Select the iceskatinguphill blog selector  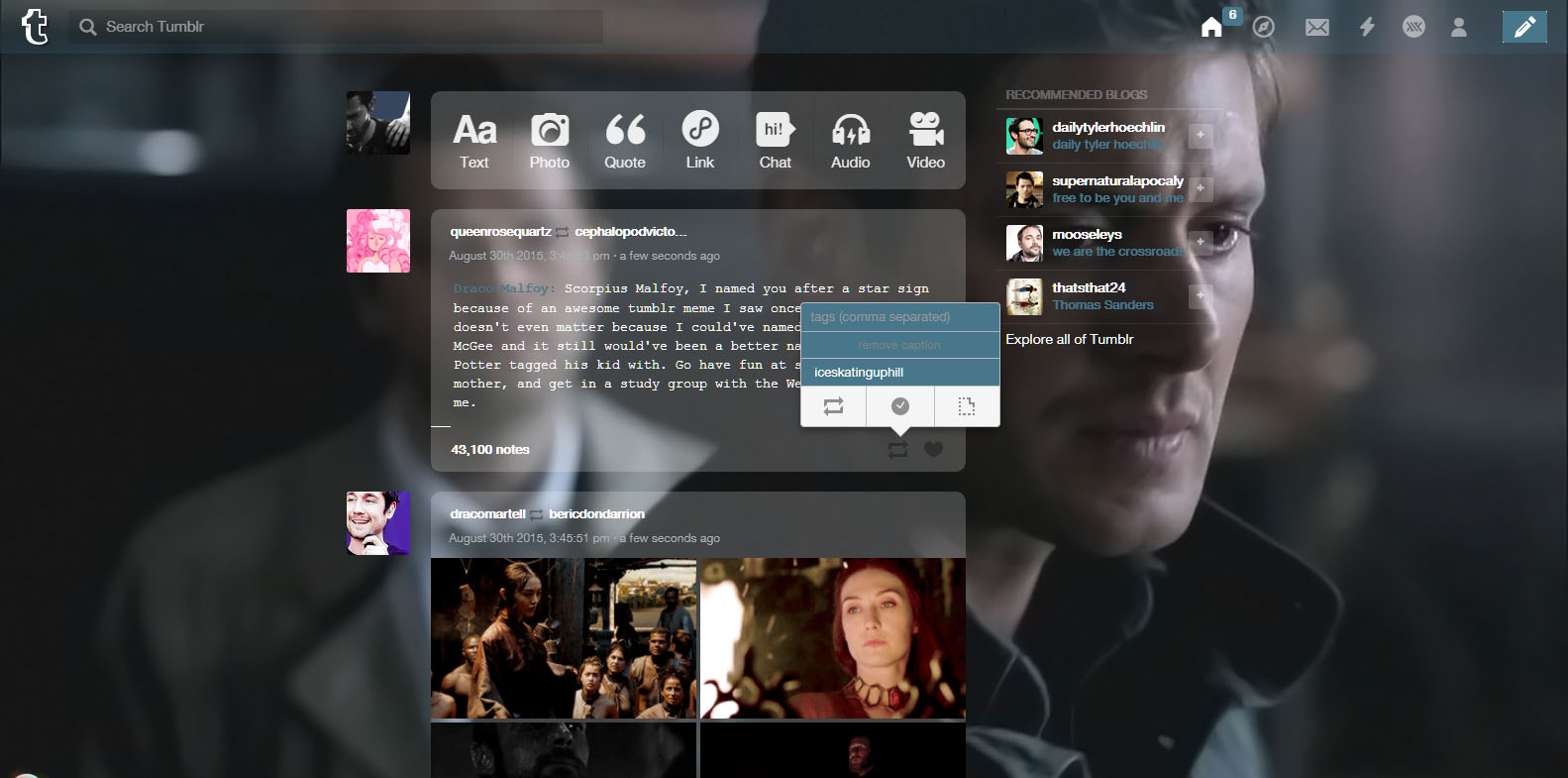click(x=899, y=373)
